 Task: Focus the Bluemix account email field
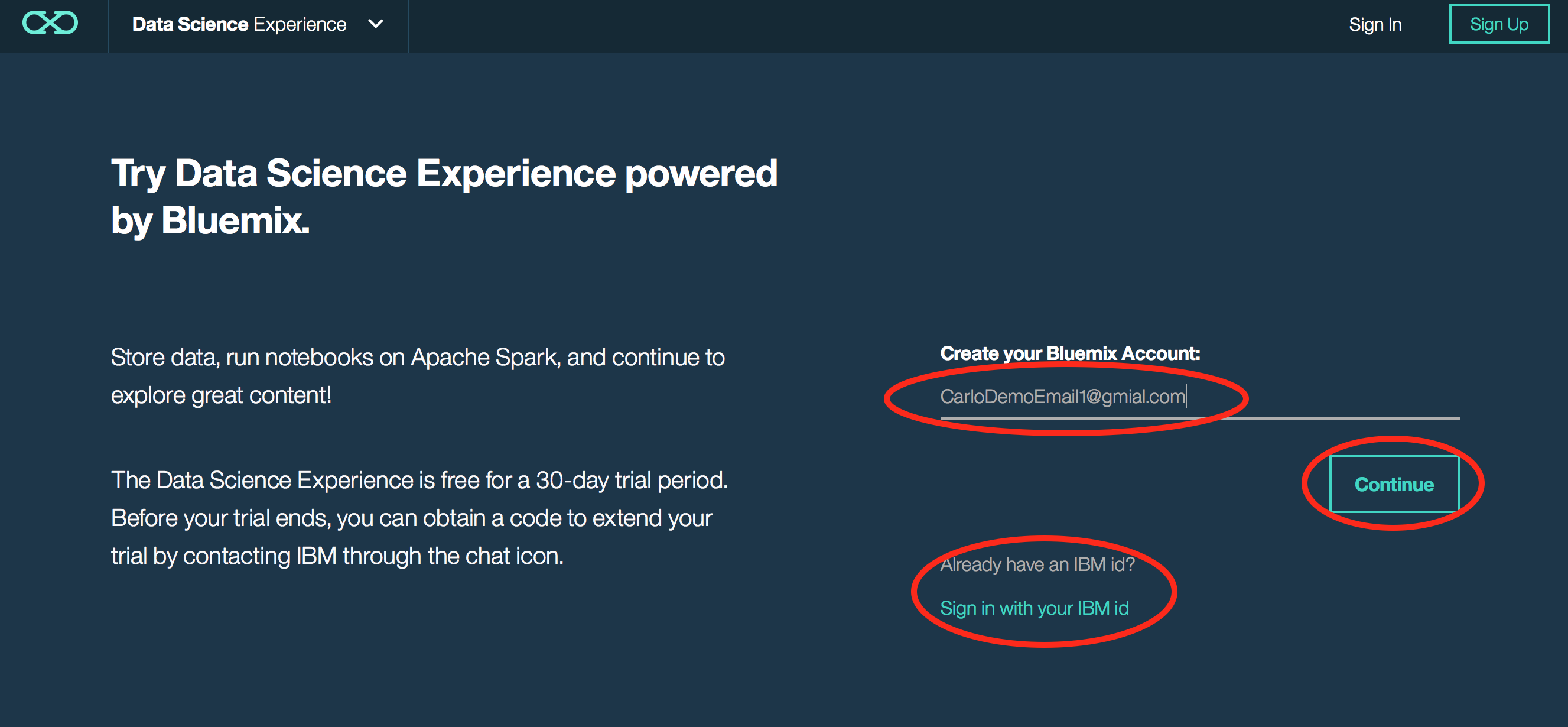pyautogui.click(x=1199, y=397)
